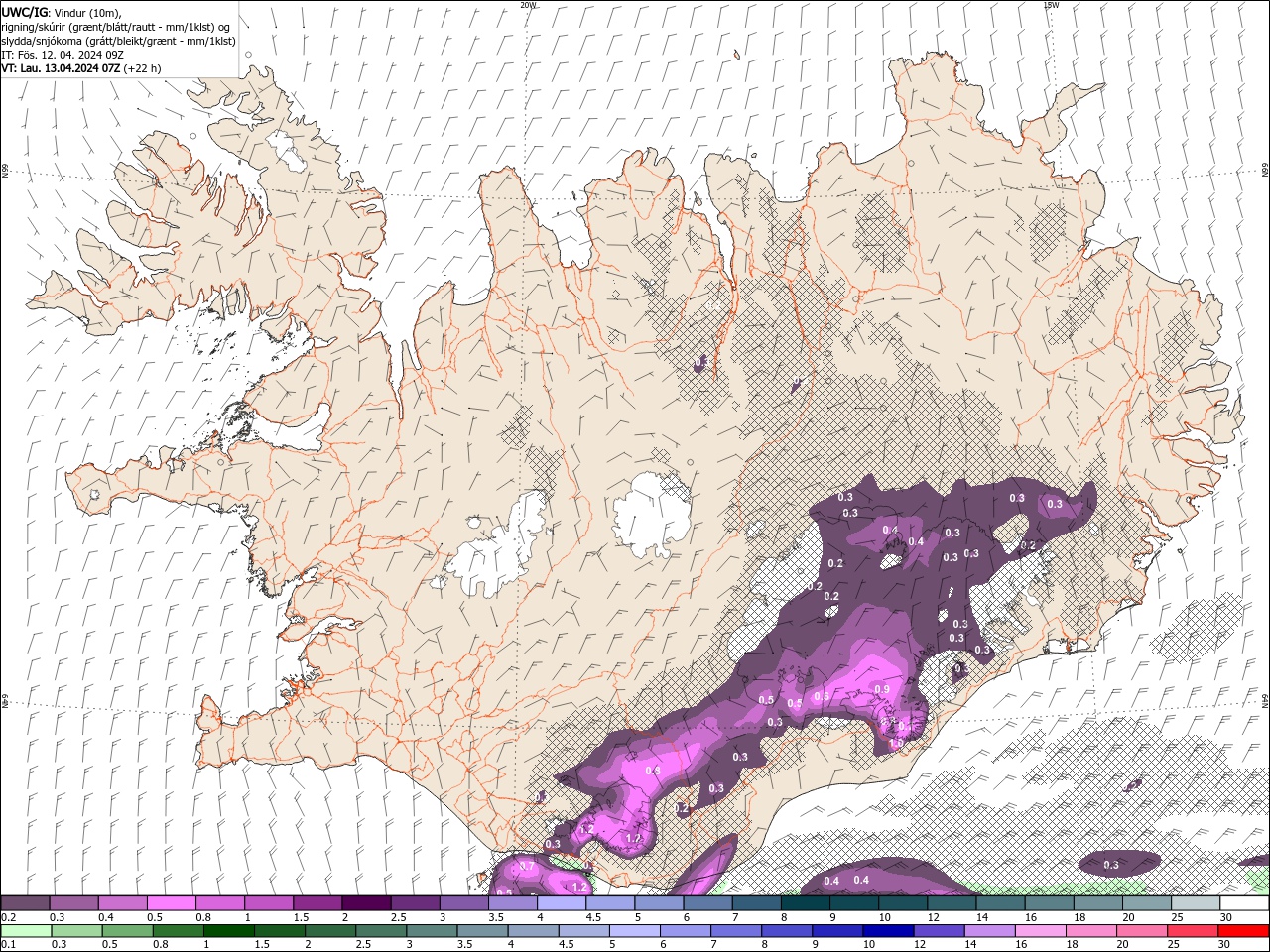The height and width of the screenshot is (952, 1270).
Task: Select the dark teal swatch between 8 and 9
Action: click(805, 903)
